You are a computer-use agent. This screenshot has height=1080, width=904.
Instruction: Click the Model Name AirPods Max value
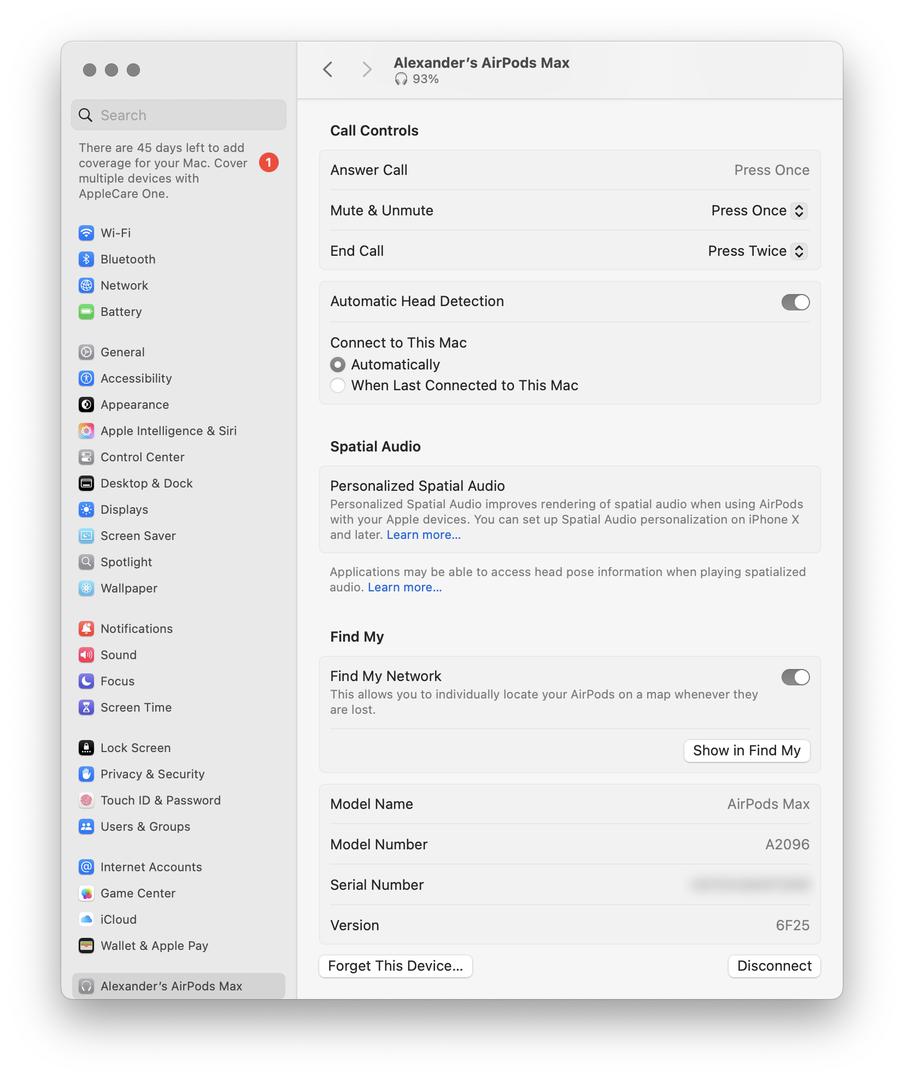tap(768, 804)
